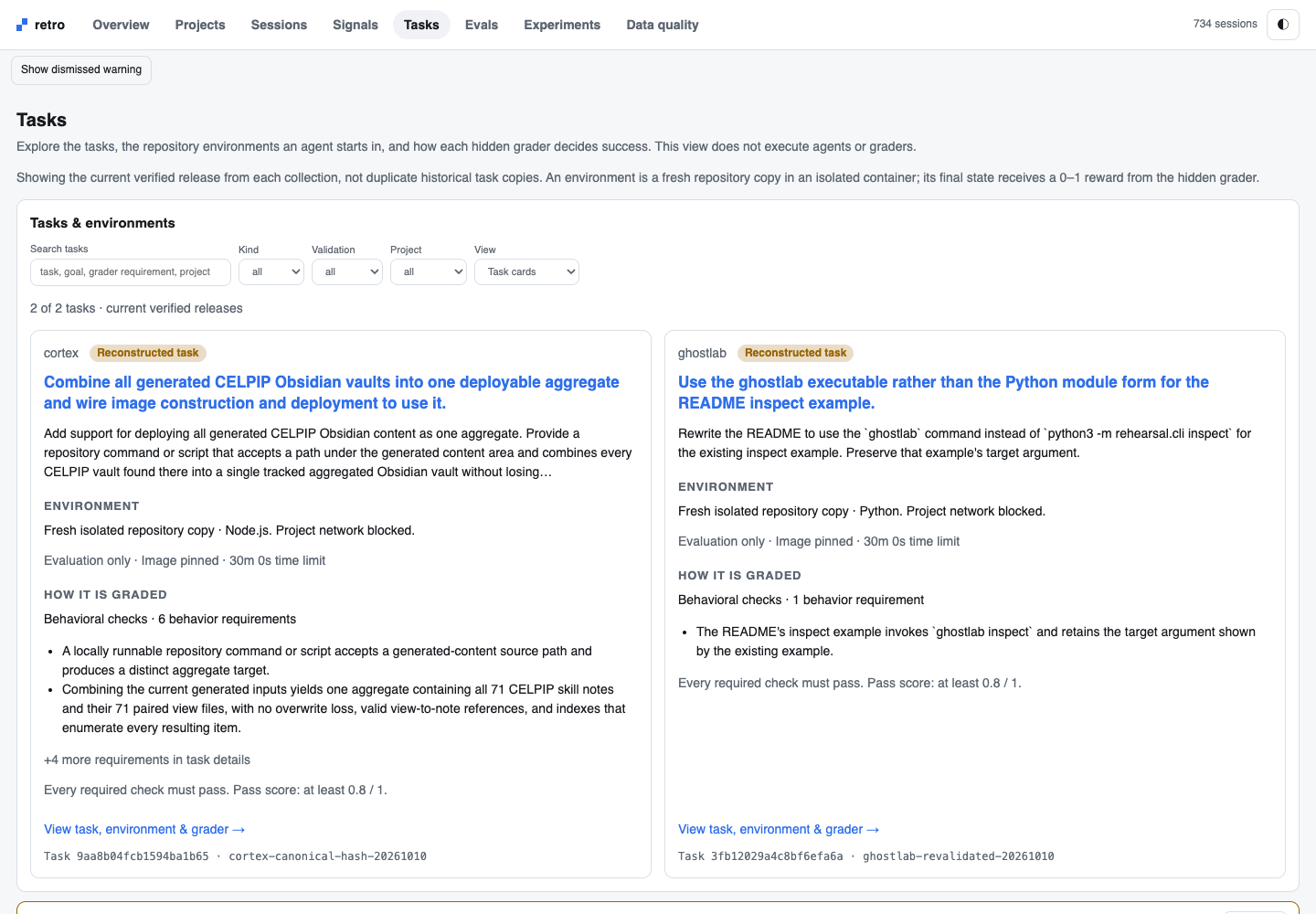Click the Reconstructed task badge on cortex card

(x=148, y=353)
